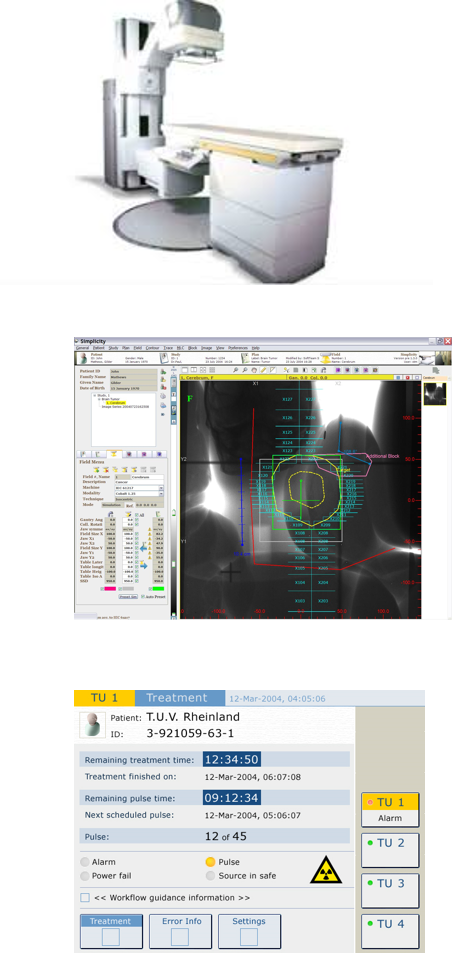Toggle the Workflow guidance information checkbox
This screenshot has width=452, height=953.
point(85,898)
